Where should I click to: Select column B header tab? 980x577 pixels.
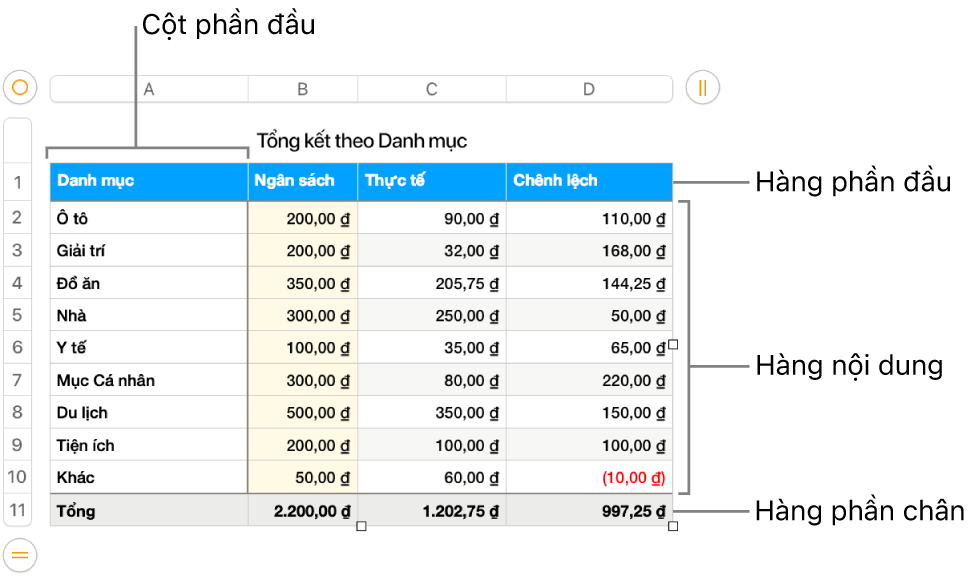(x=302, y=89)
